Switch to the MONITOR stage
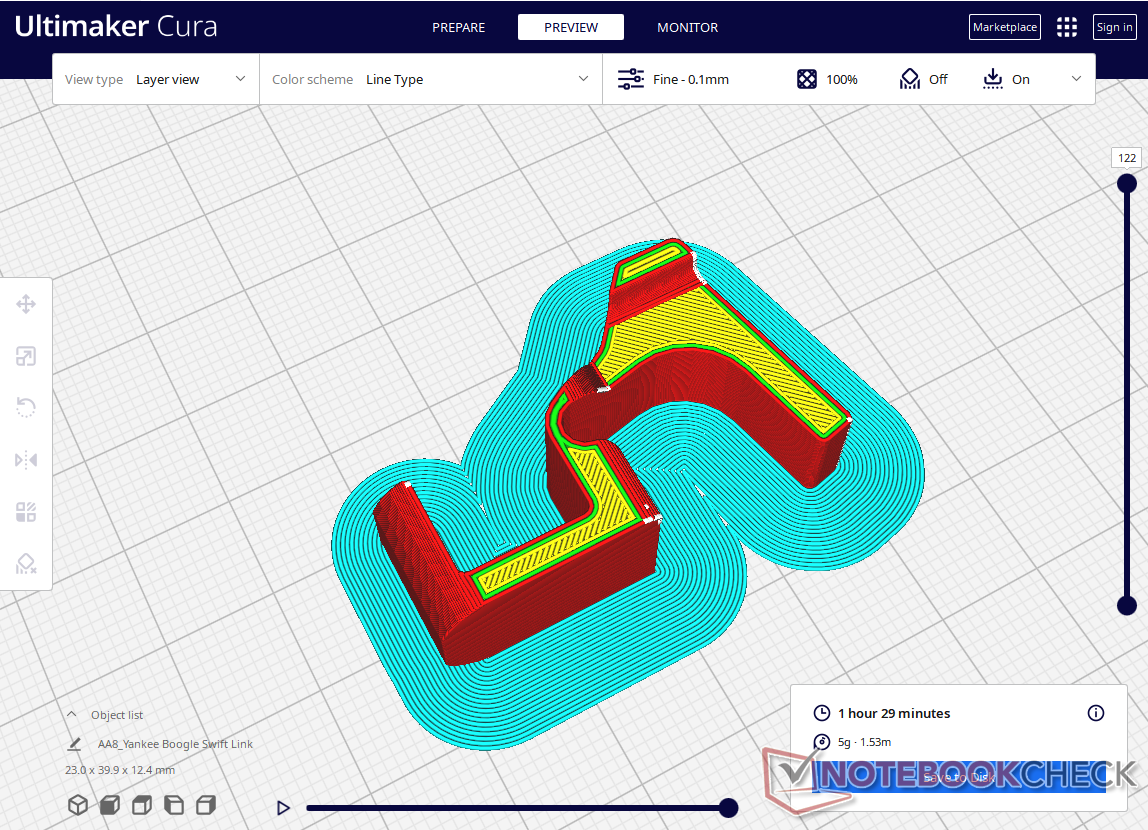This screenshot has width=1148, height=830. (687, 27)
